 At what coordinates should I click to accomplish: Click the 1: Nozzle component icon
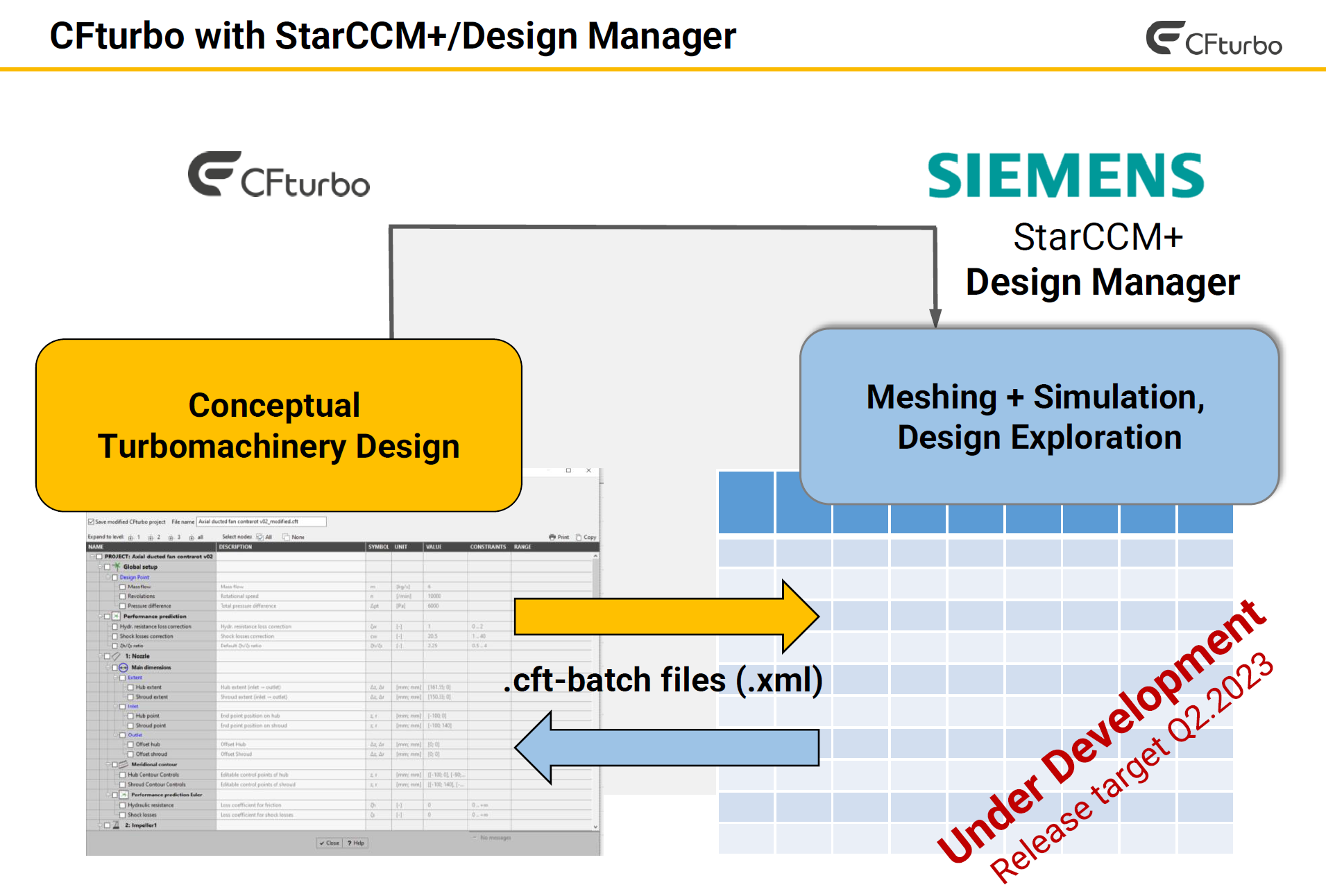coord(116,656)
